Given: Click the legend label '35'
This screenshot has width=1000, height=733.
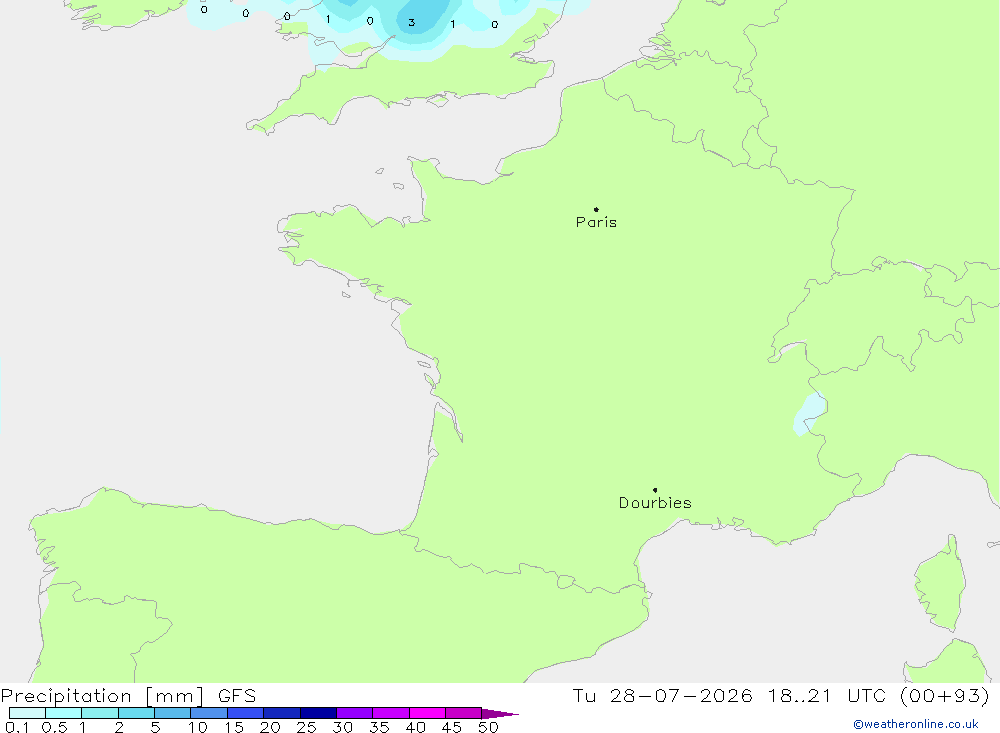Looking at the screenshot, I should (x=379, y=727).
